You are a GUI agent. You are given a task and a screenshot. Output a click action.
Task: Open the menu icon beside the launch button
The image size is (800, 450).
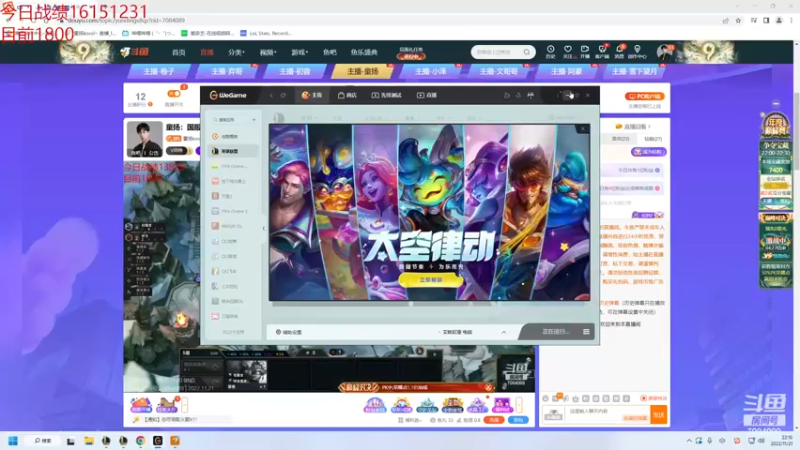click(586, 332)
